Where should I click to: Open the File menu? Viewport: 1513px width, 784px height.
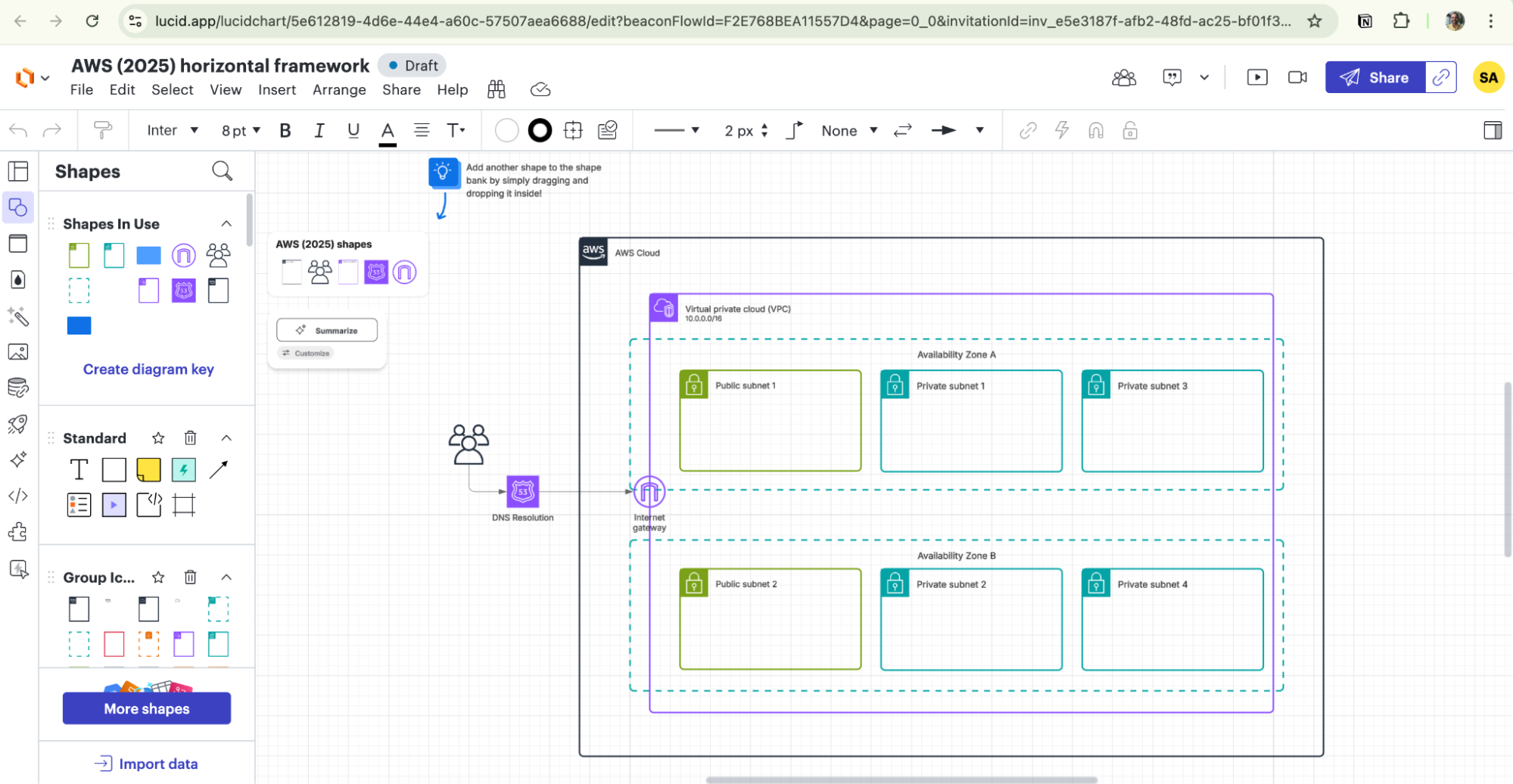pyautogui.click(x=82, y=90)
